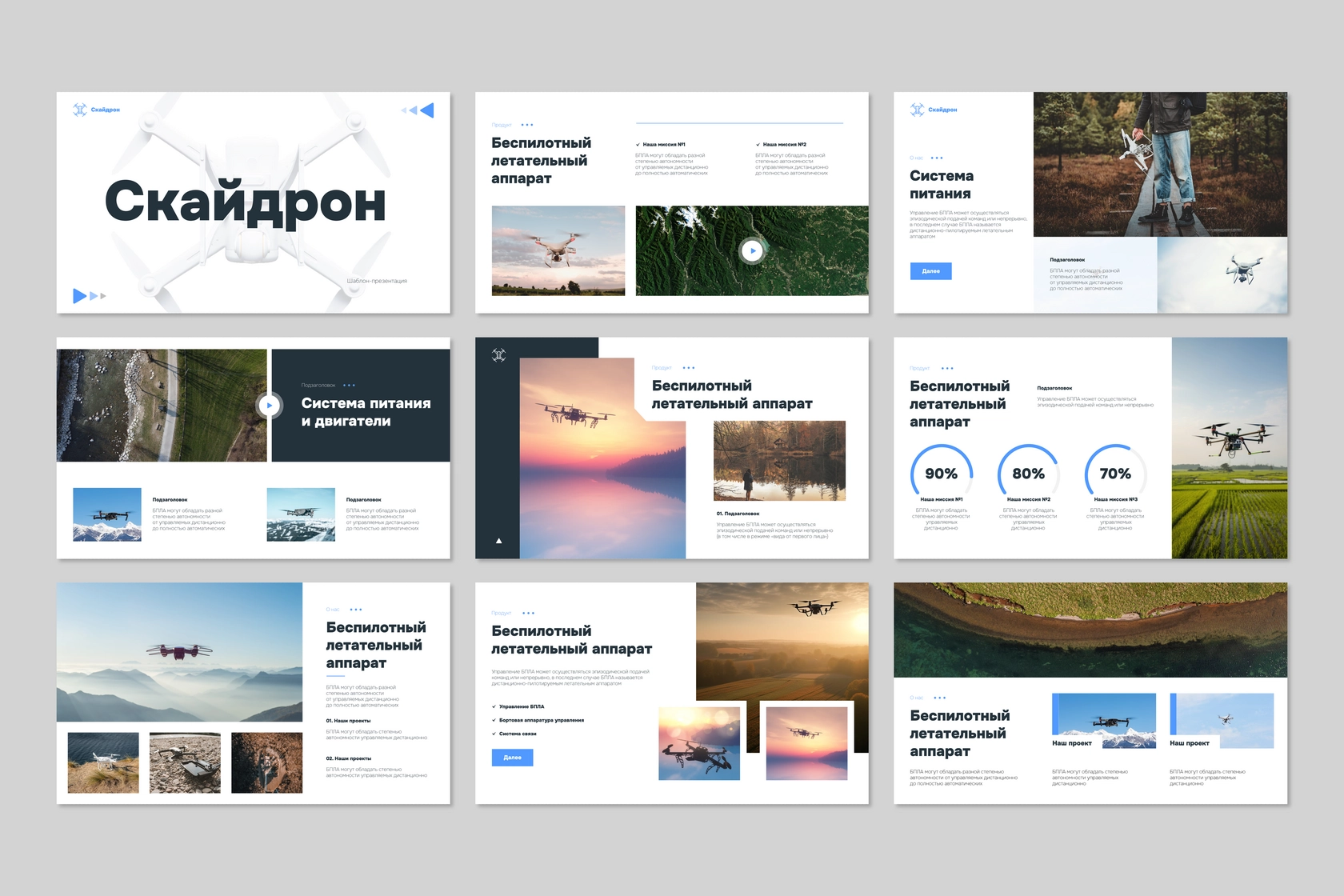Click the Далее button on Система питания slide
Image resolution: width=1344 pixels, height=896 pixels.
pyautogui.click(x=930, y=271)
